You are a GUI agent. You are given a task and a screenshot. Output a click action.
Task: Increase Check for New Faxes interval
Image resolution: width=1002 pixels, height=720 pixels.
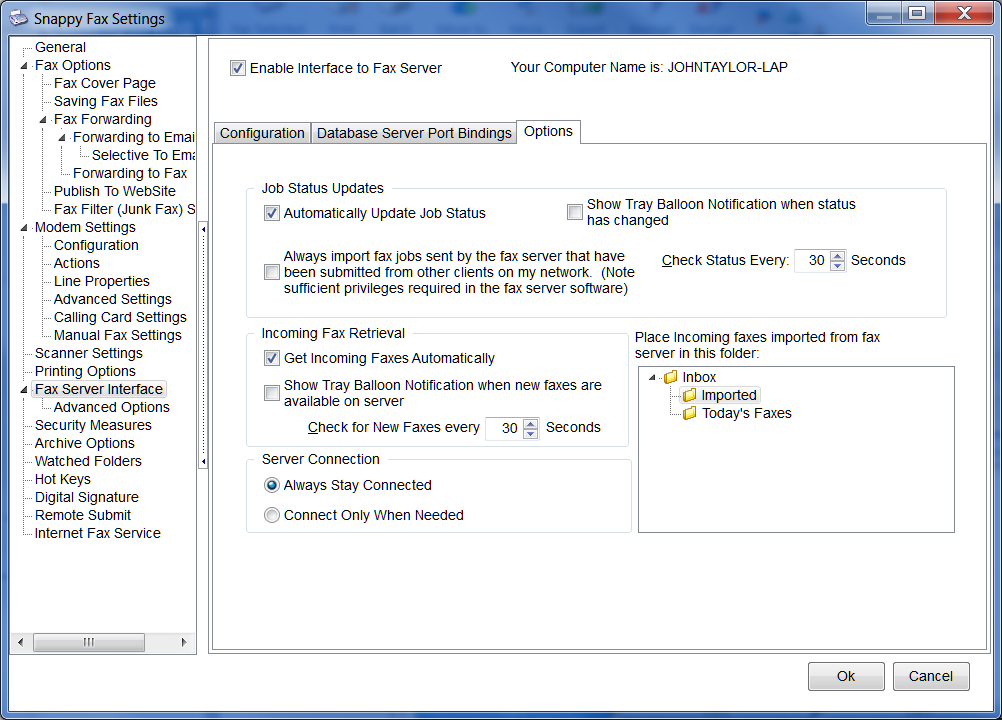(530, 423)
